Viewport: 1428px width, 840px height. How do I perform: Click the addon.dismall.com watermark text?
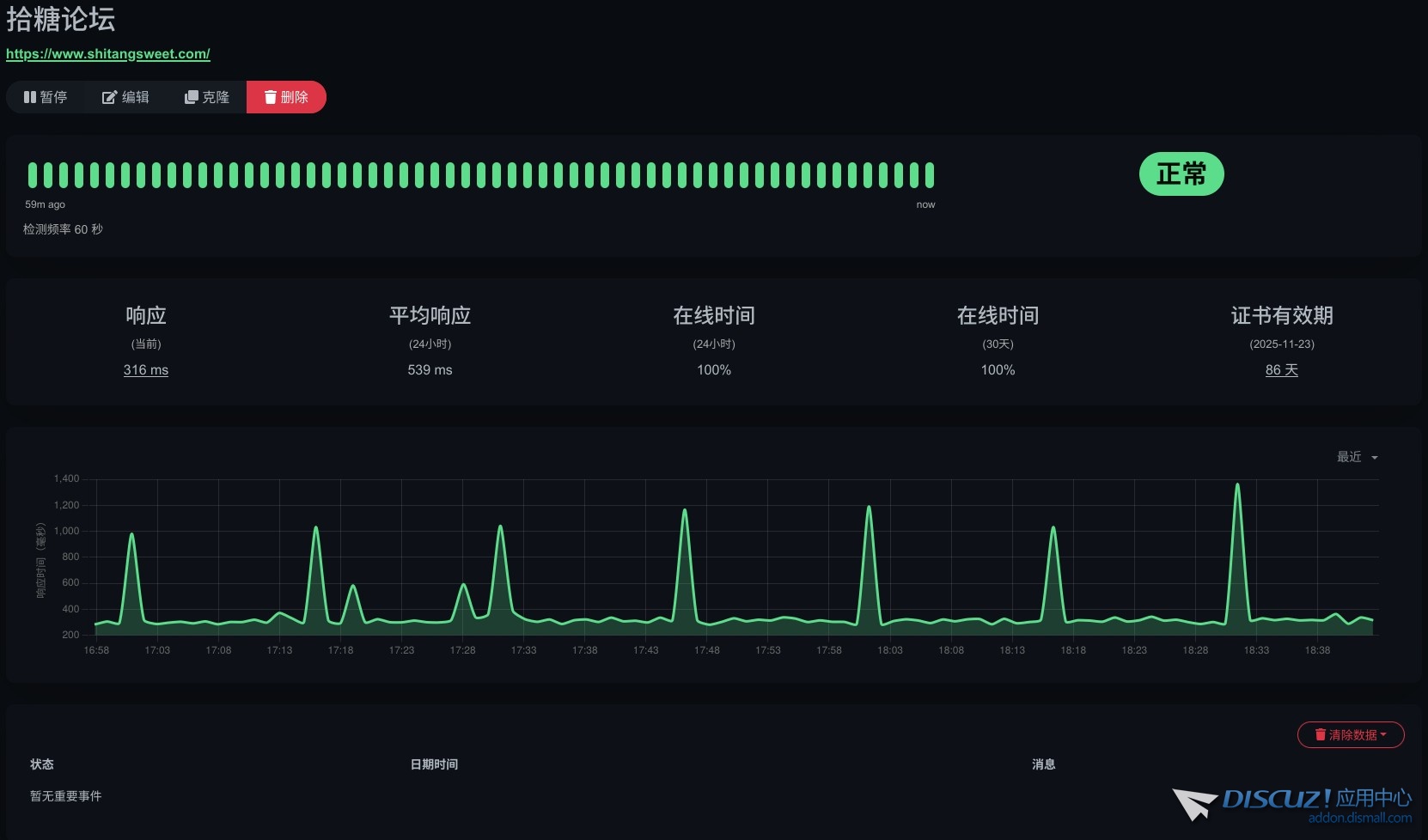pyautogui.click(x=1359, y=818)
